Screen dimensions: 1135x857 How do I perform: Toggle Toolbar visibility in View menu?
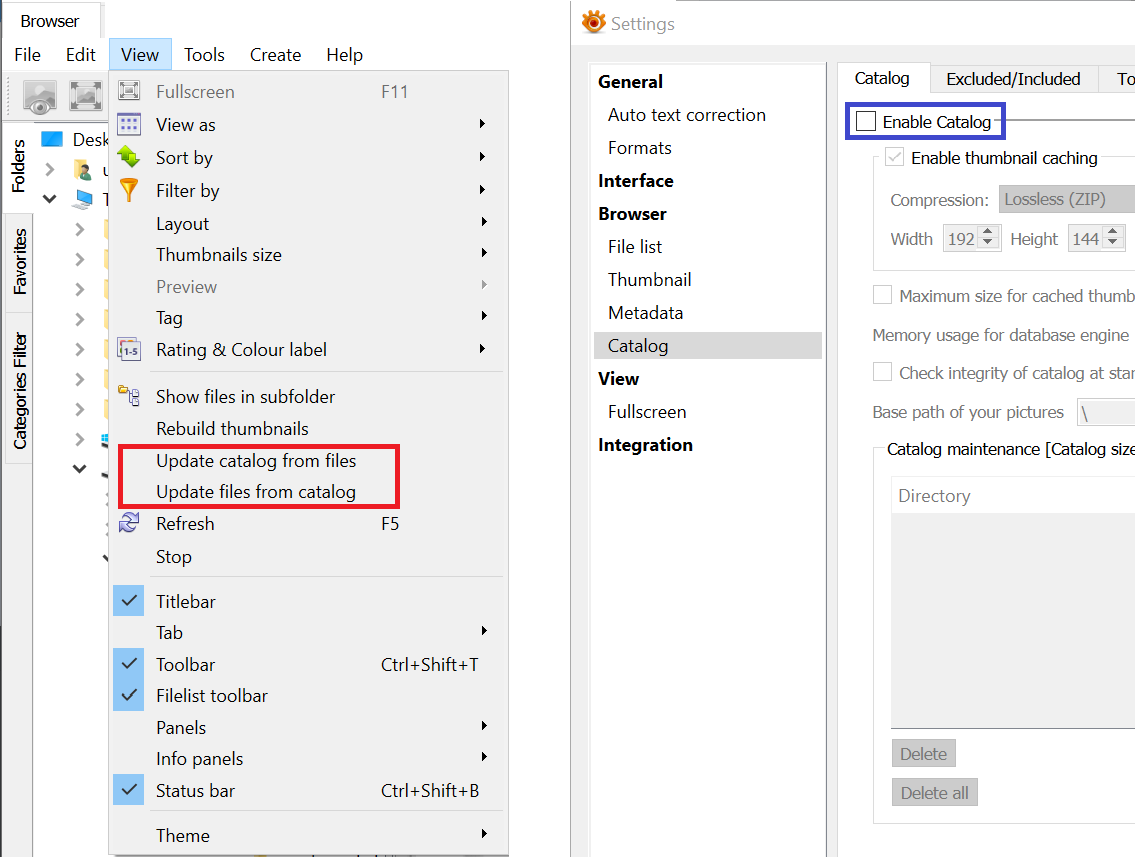129,664
